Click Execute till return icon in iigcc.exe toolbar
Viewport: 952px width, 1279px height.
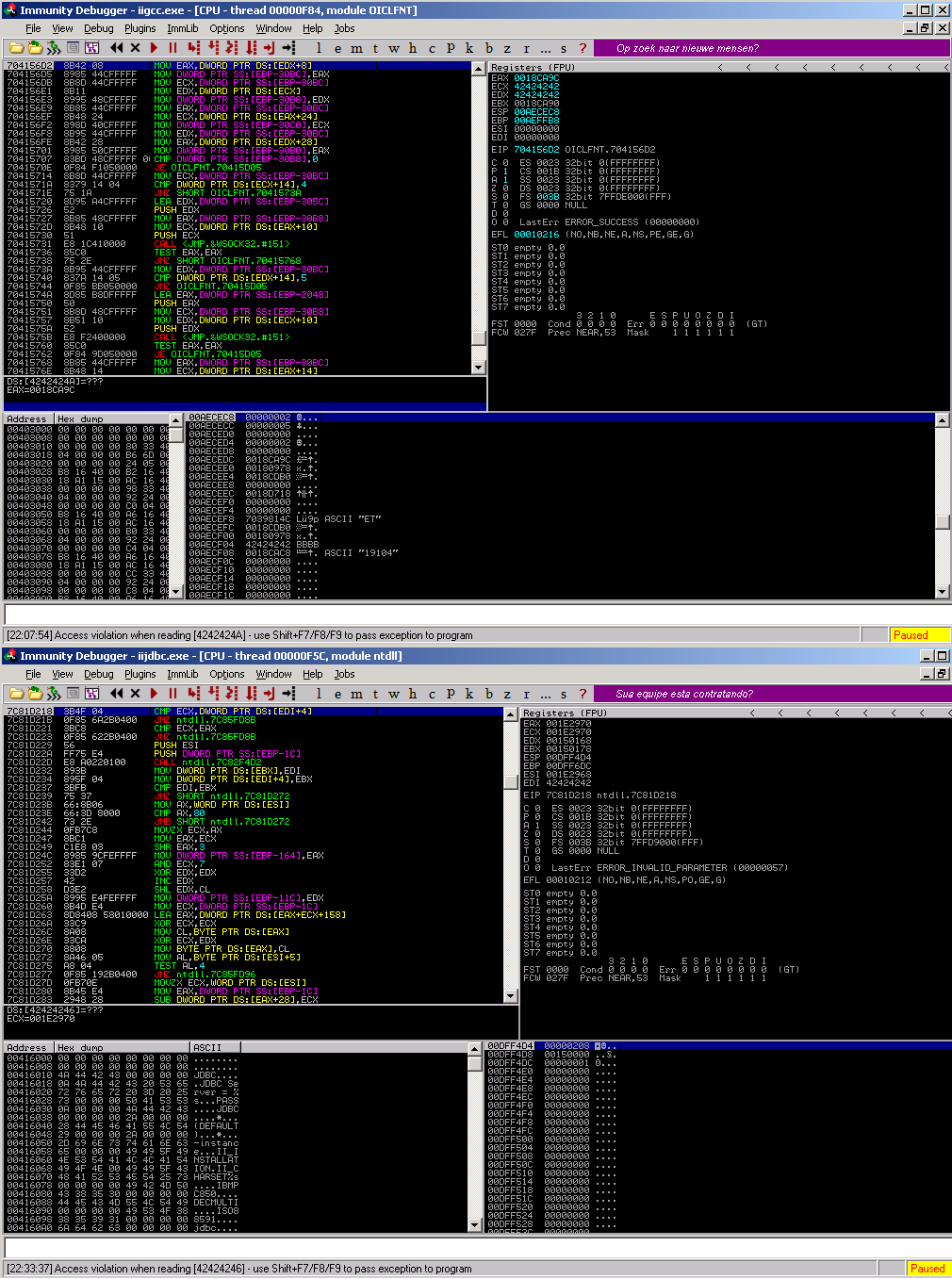click(270, 48)
